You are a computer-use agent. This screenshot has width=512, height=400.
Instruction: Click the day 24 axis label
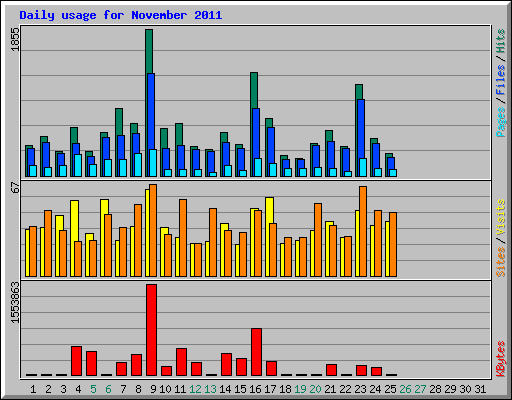[375, 389]
